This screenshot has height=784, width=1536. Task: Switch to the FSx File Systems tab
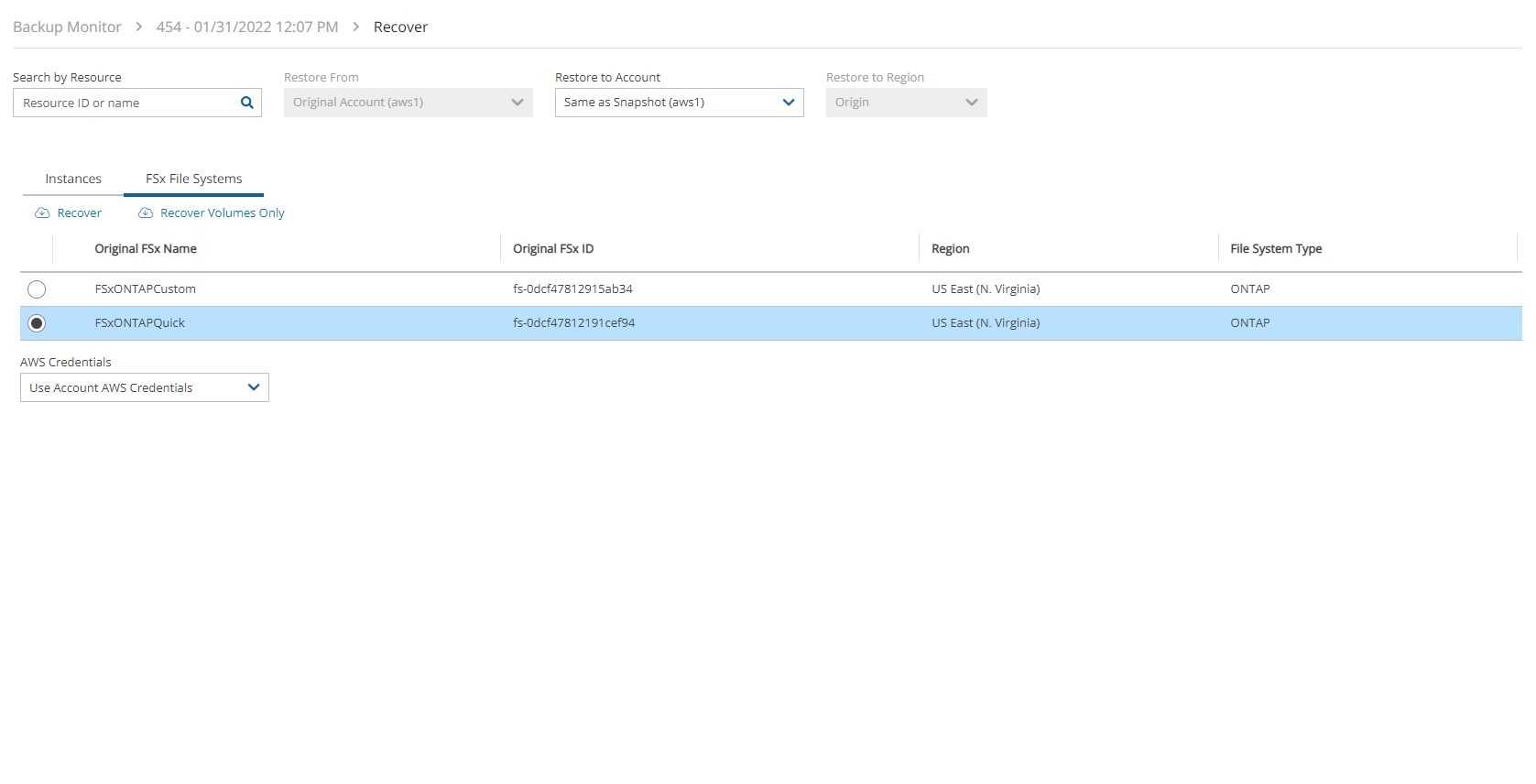point(193,179)
